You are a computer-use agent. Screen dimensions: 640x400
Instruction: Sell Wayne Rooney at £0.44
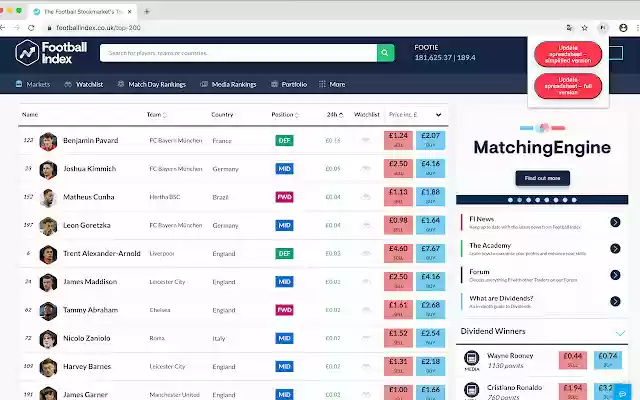point(573,360)
